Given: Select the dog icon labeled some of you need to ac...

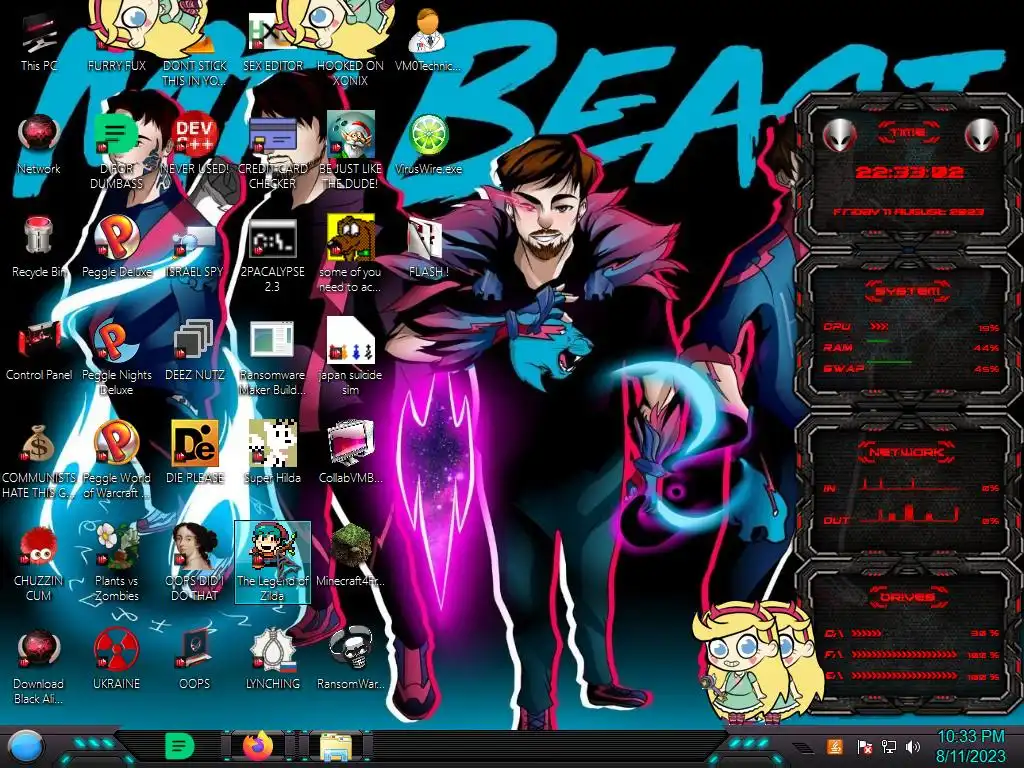Looking at the screenshot, I should coord(351,255).
